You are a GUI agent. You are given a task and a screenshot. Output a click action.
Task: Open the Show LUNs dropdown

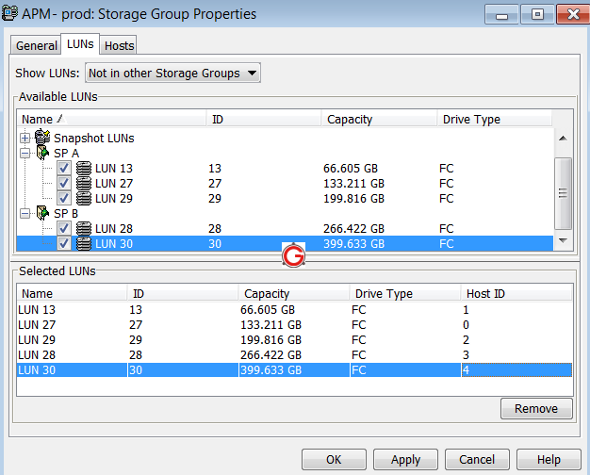coord(173,73)
